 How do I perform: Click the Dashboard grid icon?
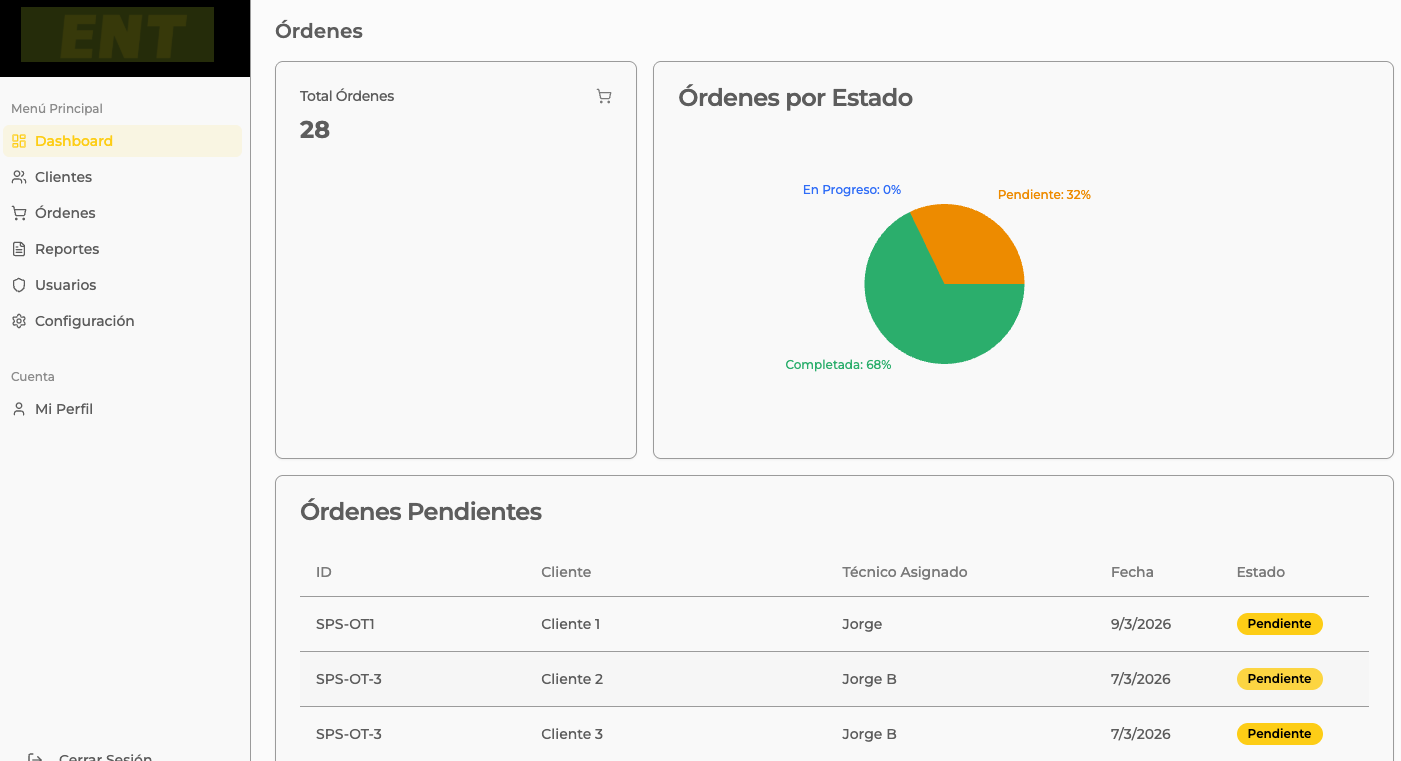click(18, 141)
